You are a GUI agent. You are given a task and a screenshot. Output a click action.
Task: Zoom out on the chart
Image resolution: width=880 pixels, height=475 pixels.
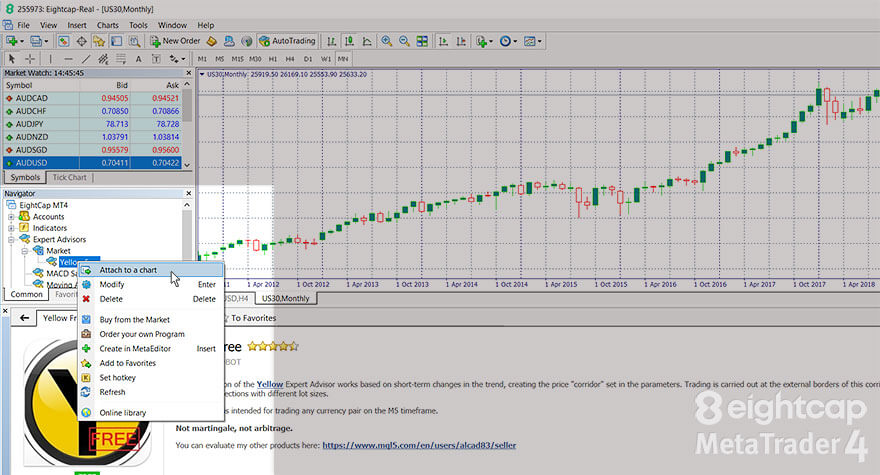pyautogui.click(x=404, y=41)
